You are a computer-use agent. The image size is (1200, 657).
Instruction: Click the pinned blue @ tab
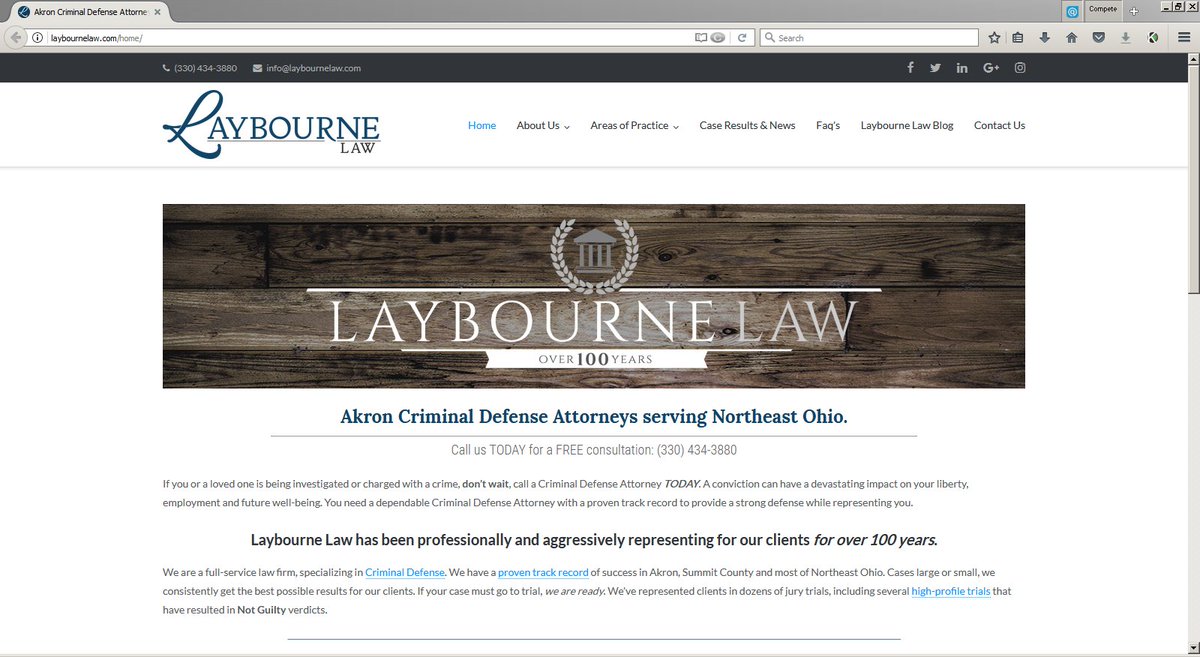tap(1072, 11)
